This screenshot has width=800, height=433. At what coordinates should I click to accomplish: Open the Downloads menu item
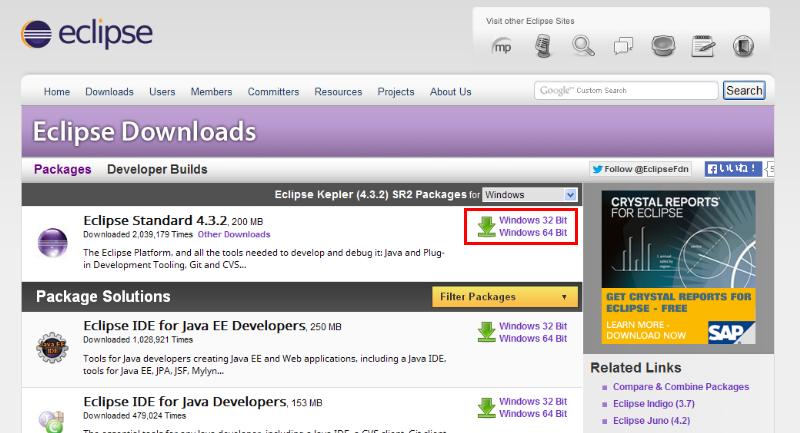tap(109, 92)
